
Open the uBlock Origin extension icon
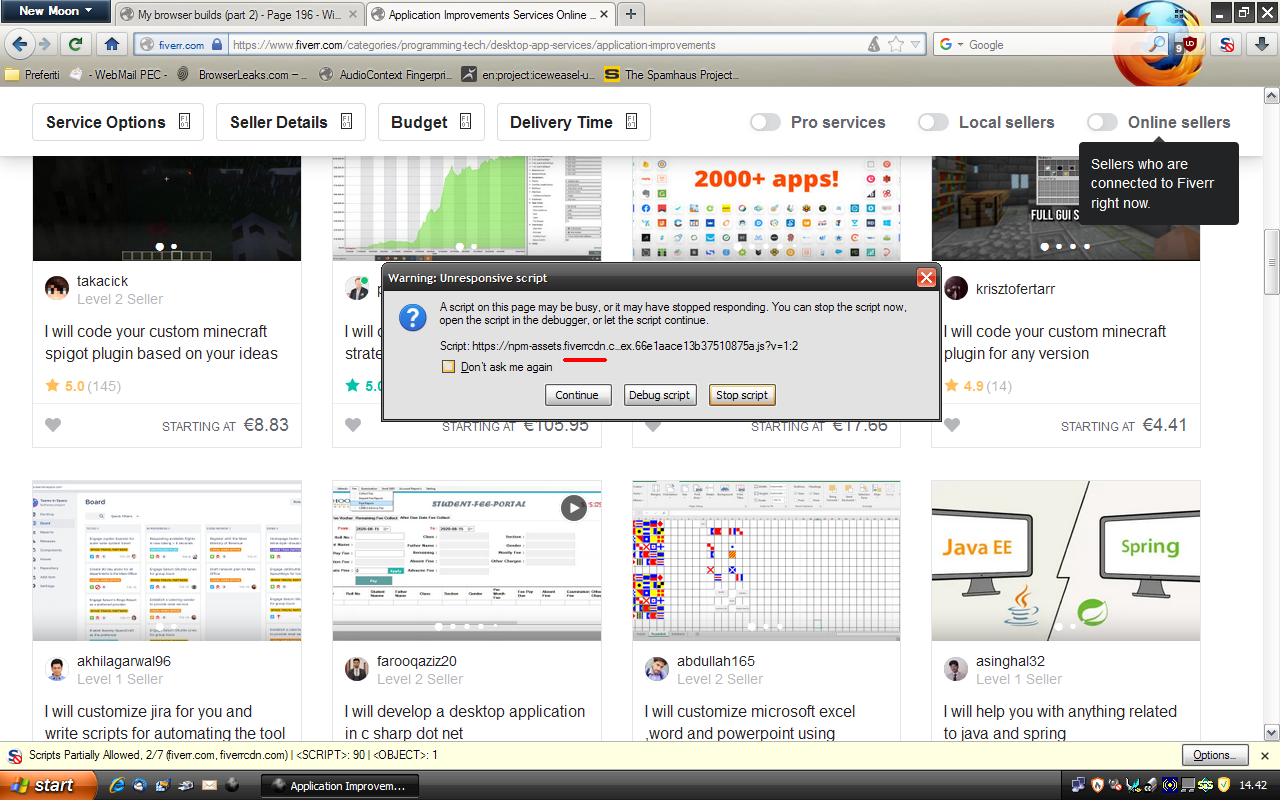1190,44
